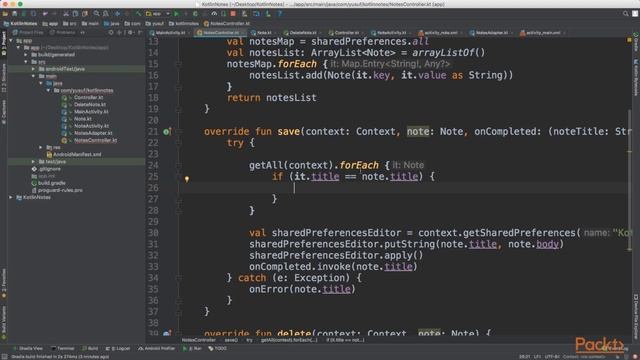The height and width of the screenshot is (360, 640).
Task: Click the Find magnifier toolbar icon
Action: (96, 14)
